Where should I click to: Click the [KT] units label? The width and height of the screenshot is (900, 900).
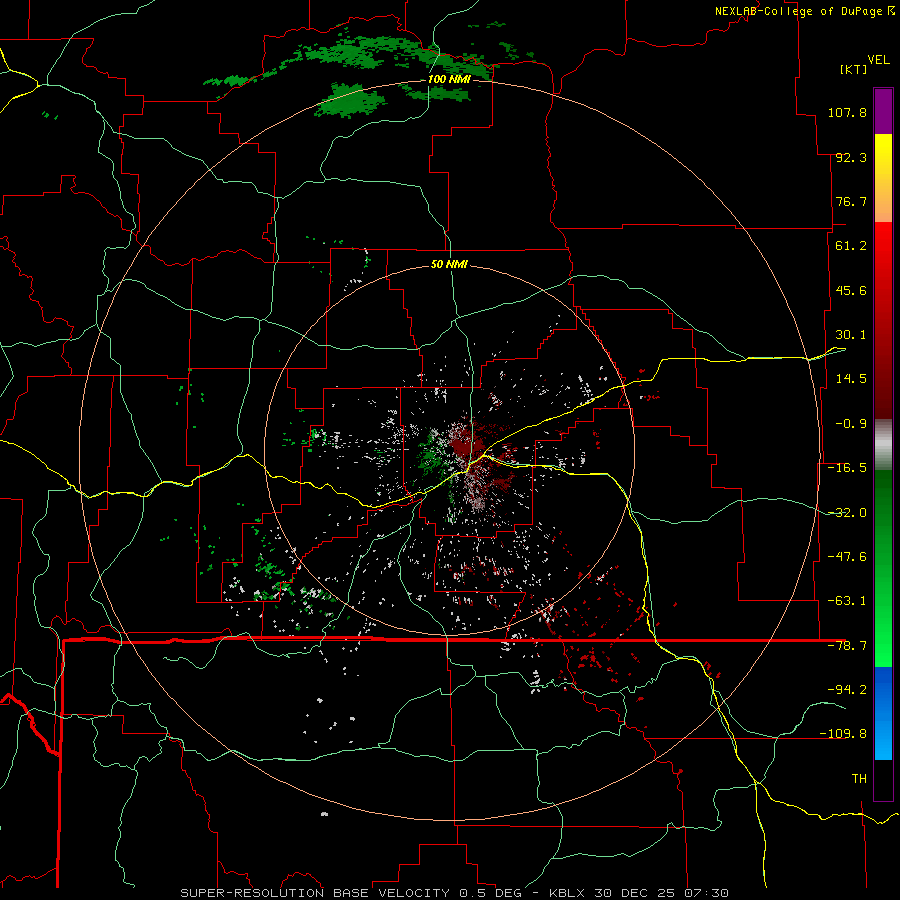(854, 69)
